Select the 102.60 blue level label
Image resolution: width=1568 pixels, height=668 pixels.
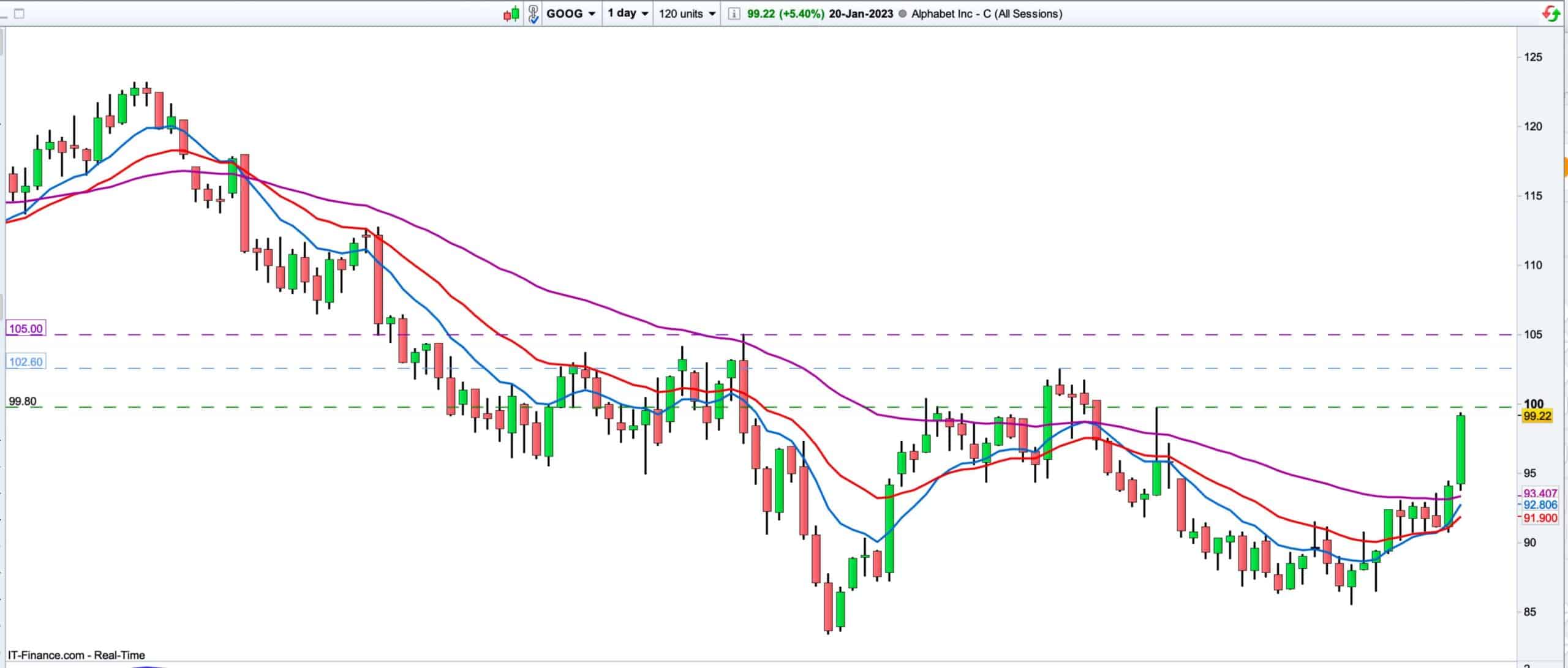[x=26, y=362]
